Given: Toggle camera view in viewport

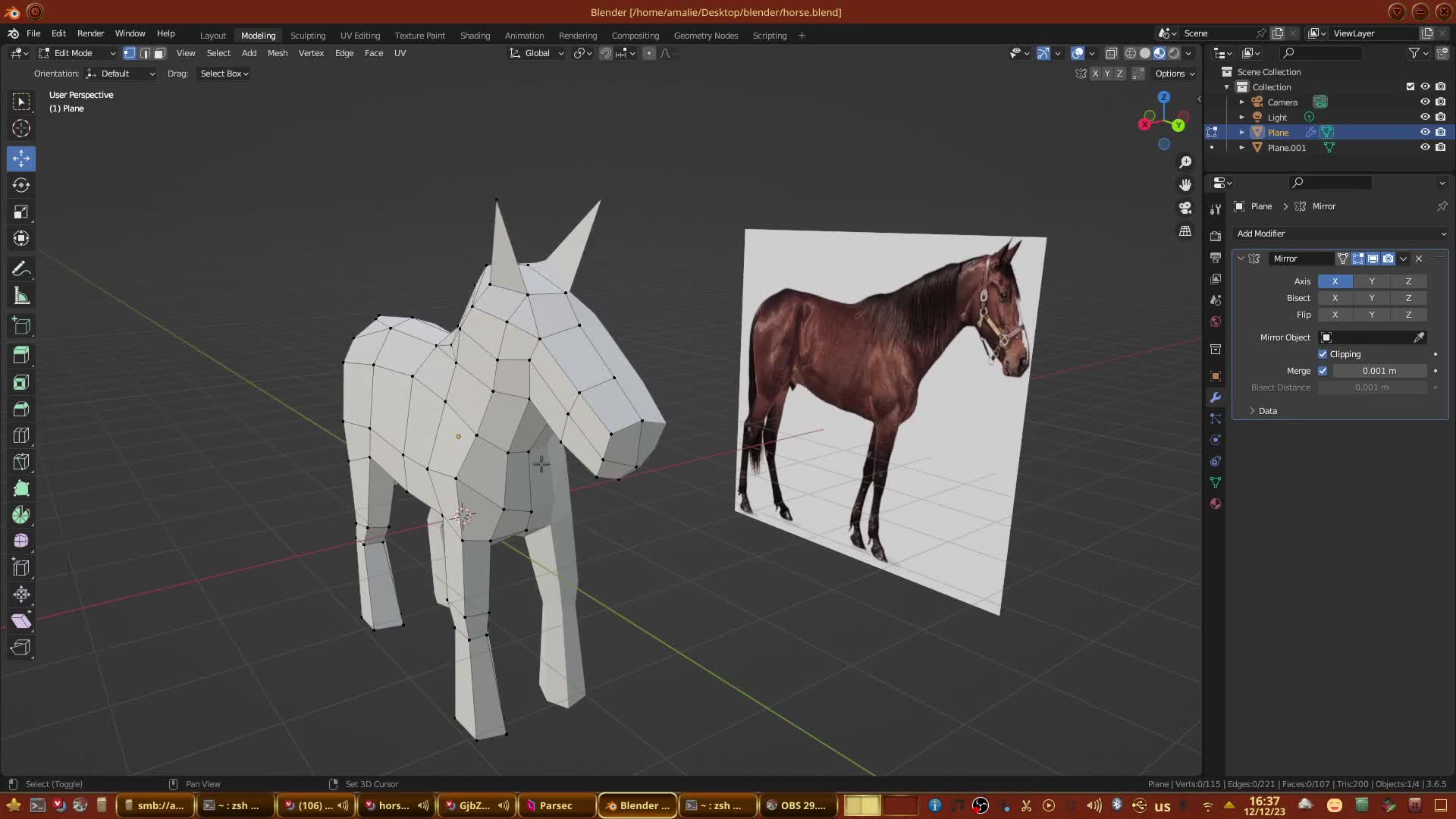Looking at the screenshot, I should click(1185, 208).
